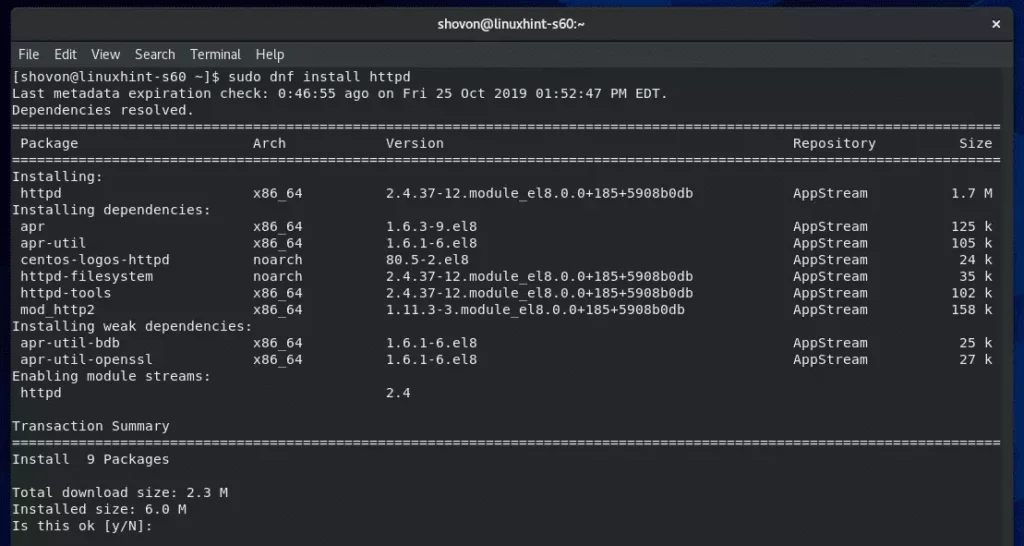The image size is (1024, 546).
Task: Click the 'Transaction Summary' heading text
Action: tap(91, 426)
